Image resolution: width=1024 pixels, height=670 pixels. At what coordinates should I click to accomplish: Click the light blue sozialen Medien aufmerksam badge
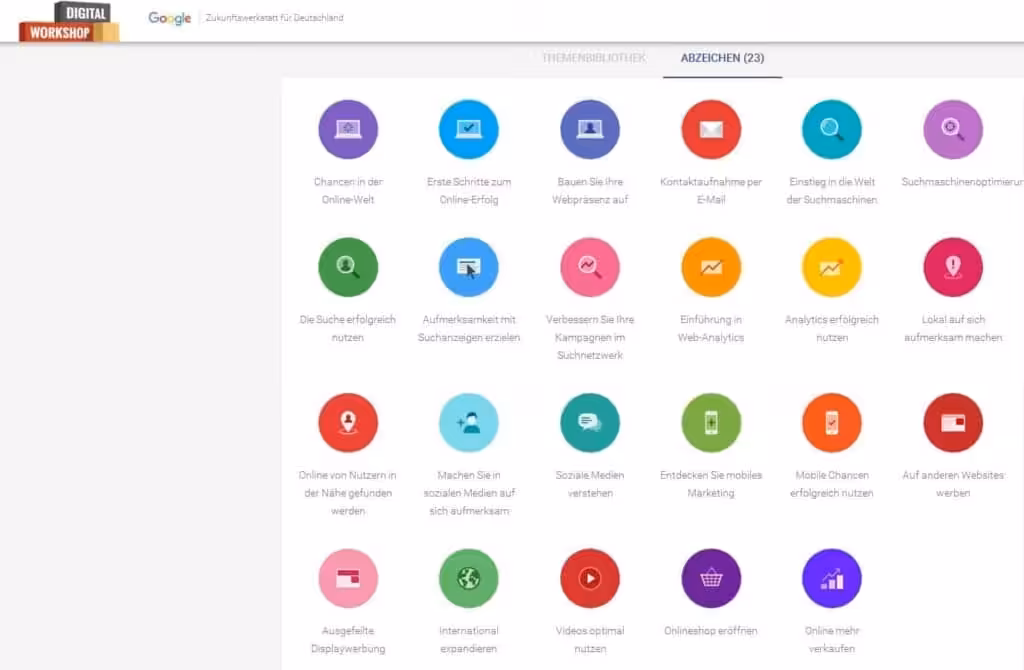click(469, 423)
